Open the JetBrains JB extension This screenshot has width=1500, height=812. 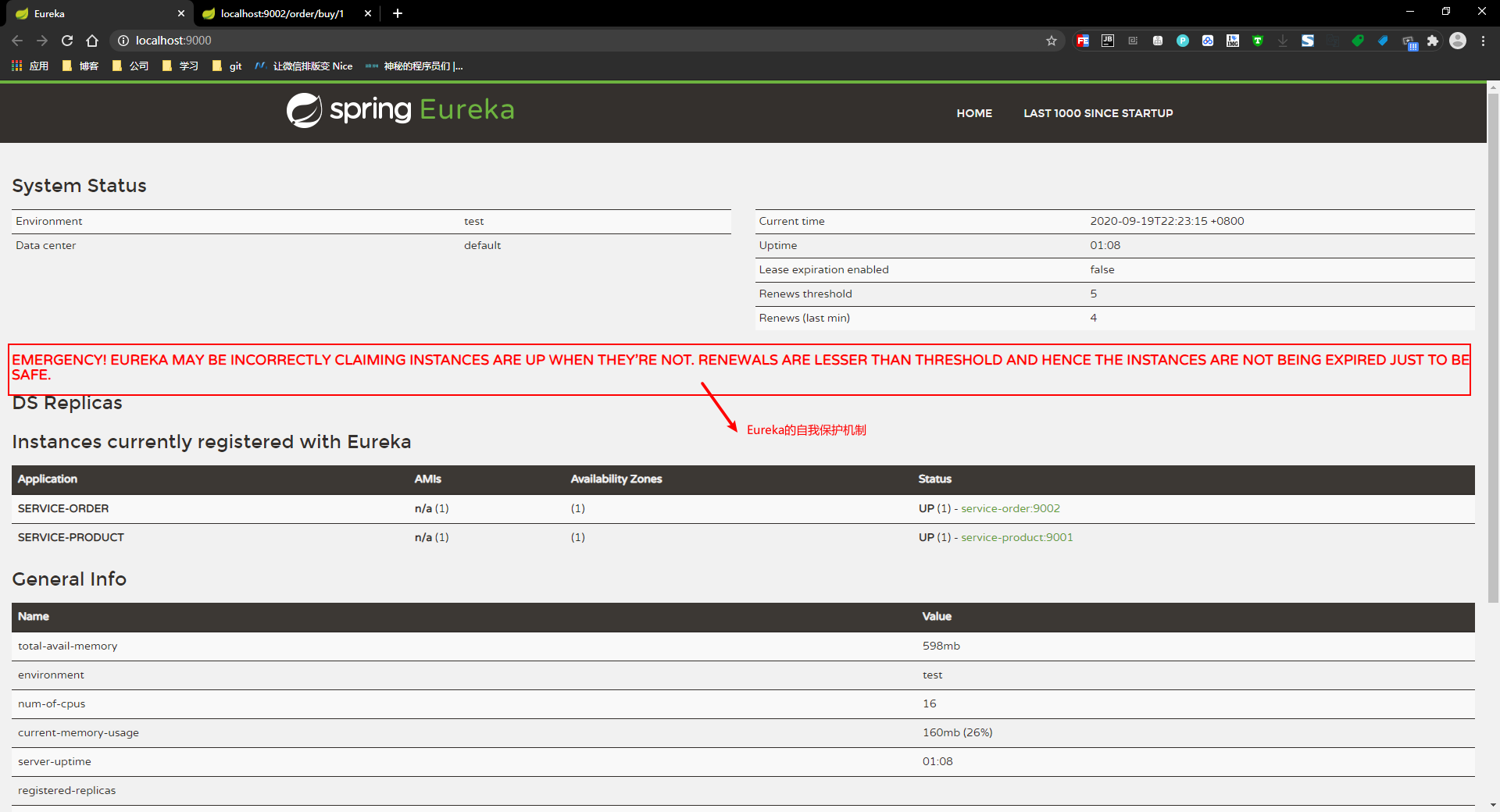pyautogui.click(x=1108, y=41)
